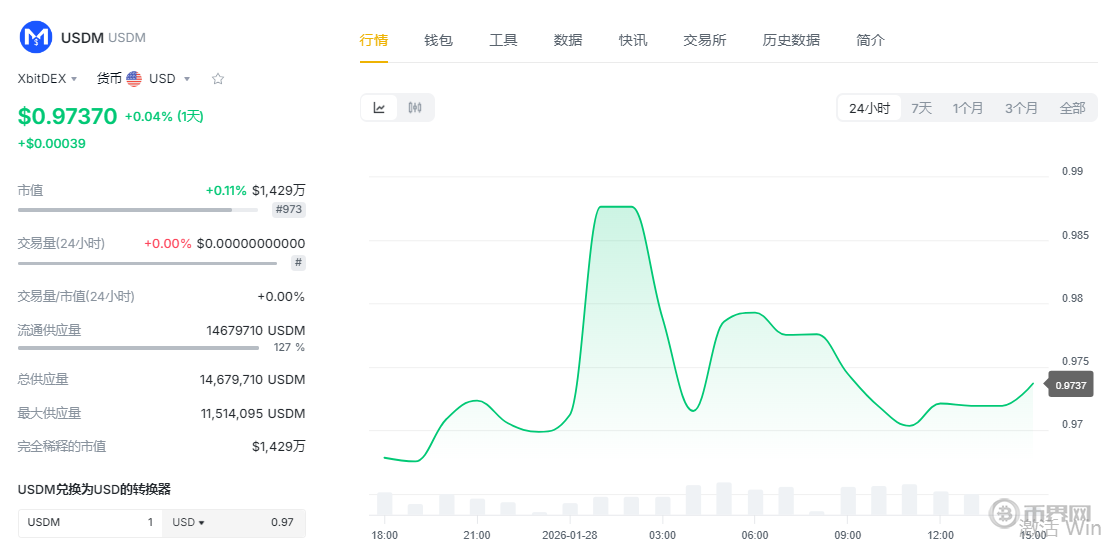The width and height of the screenshot is (1102, 541).
Task: Click the 0.9737 current price marker
Action: (1071, 384)
